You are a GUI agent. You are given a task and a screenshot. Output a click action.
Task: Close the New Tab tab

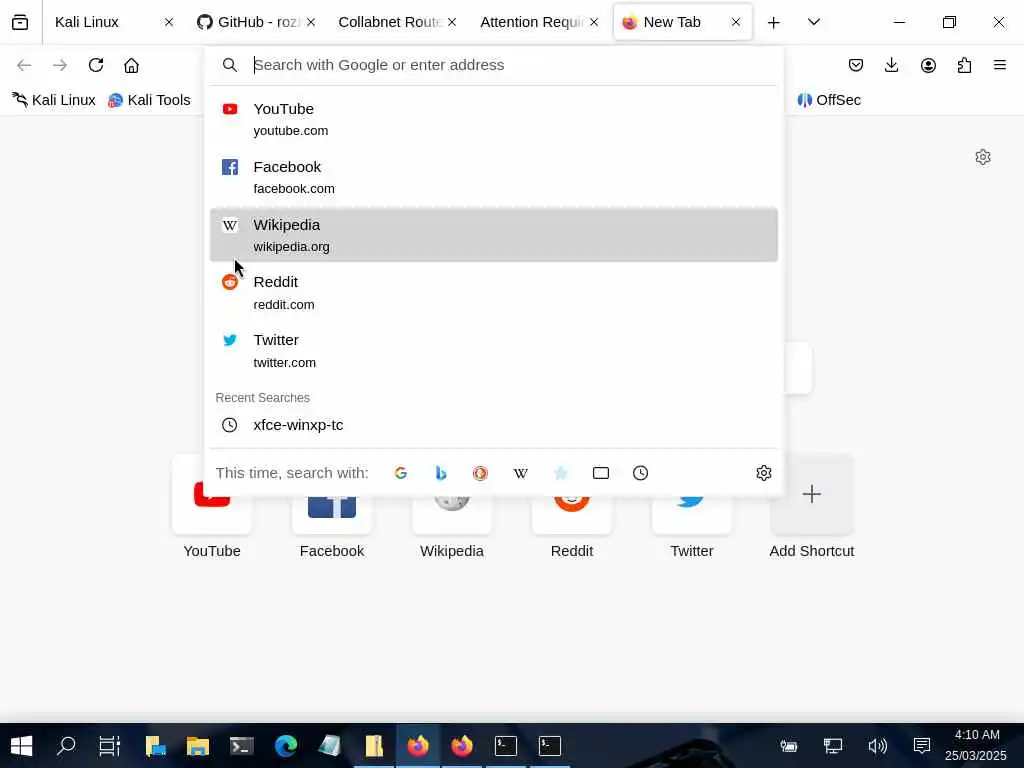point(736,22)
